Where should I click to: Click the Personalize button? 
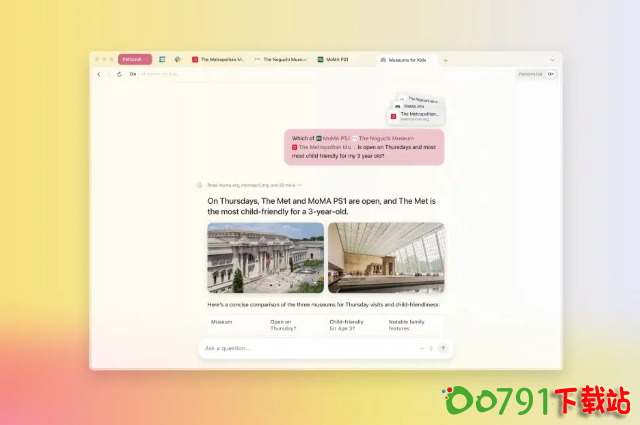point(530,74)
